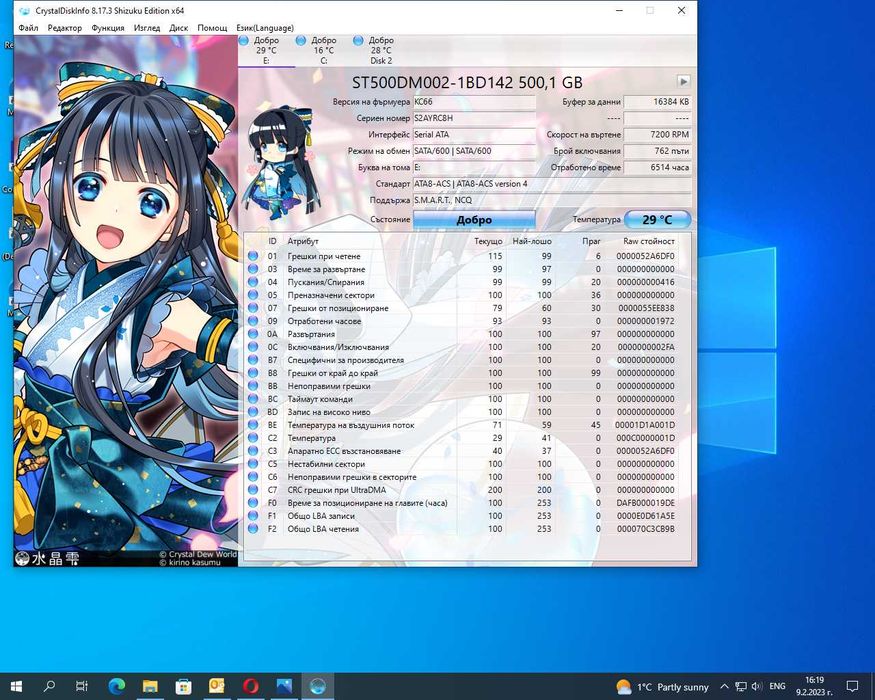Viewport: 875px width, 700px height.
Task: Click status orb for attribute 0A
Action: 253,334
